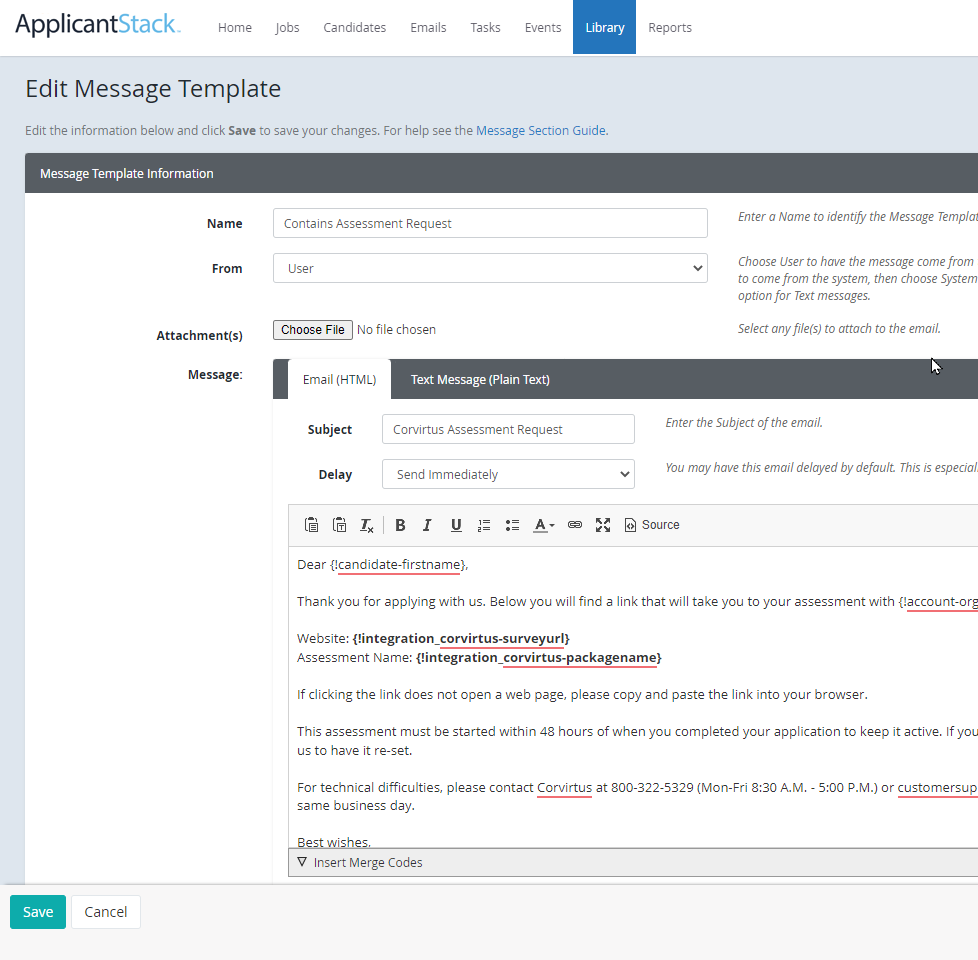Open the Delay dropdown
Viewport: 978px width, 960px height.
[x=508, y=474]
